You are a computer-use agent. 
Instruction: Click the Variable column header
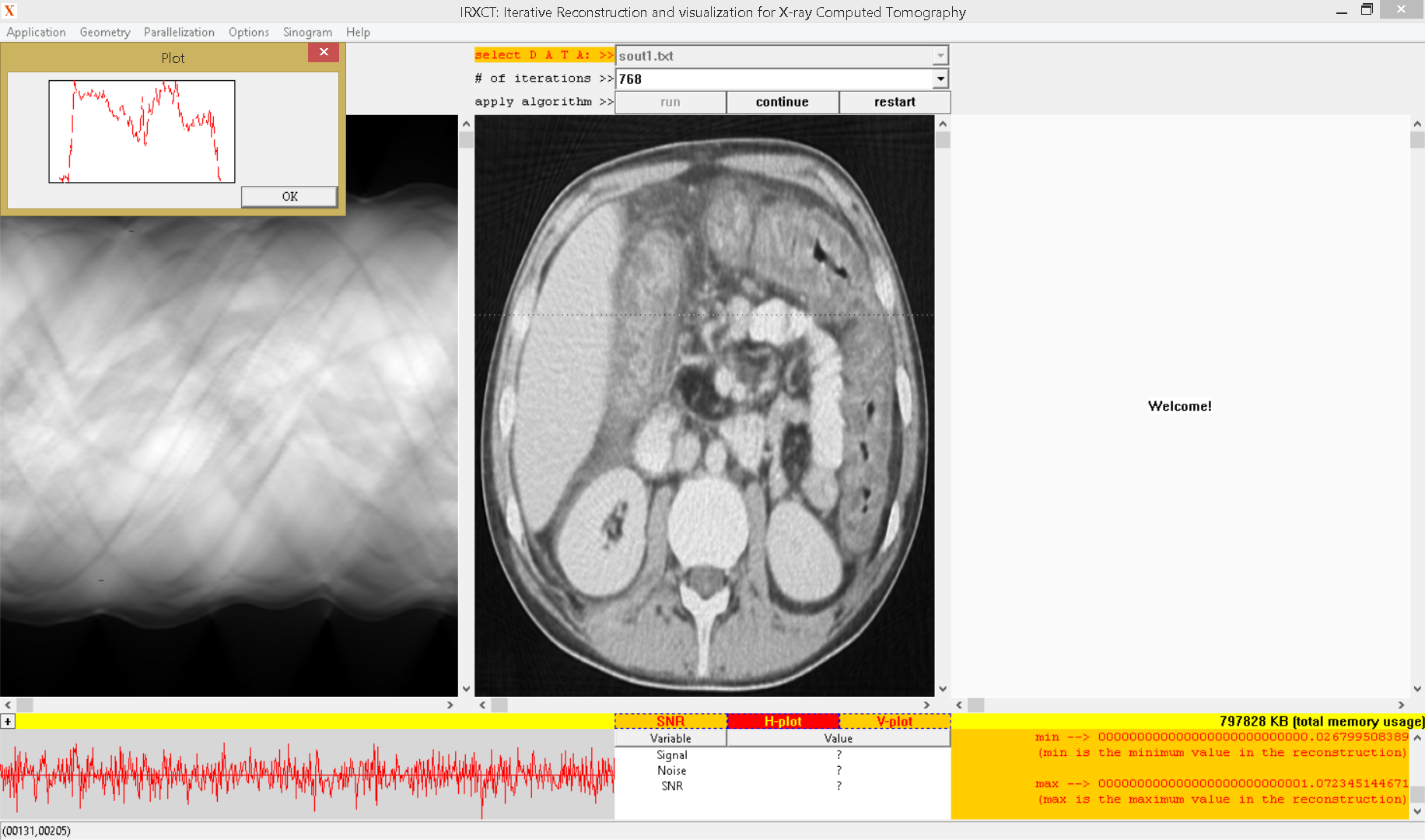click(670, 738)
